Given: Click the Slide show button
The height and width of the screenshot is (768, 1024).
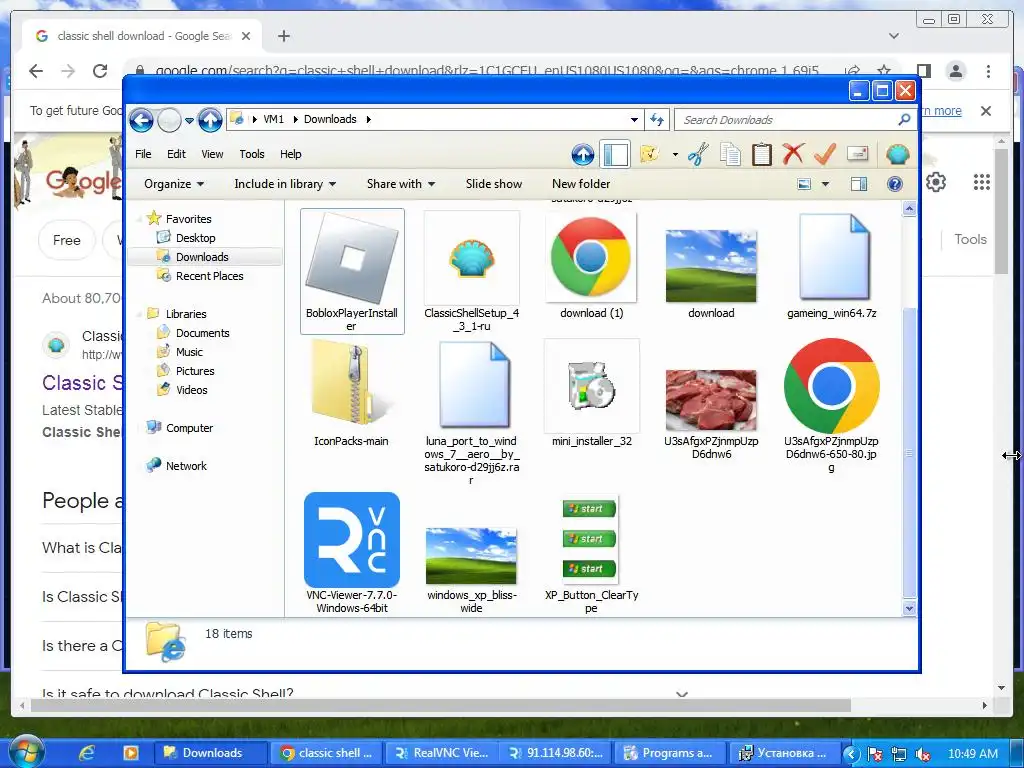Looking at the screenshot, I should 494,184.
